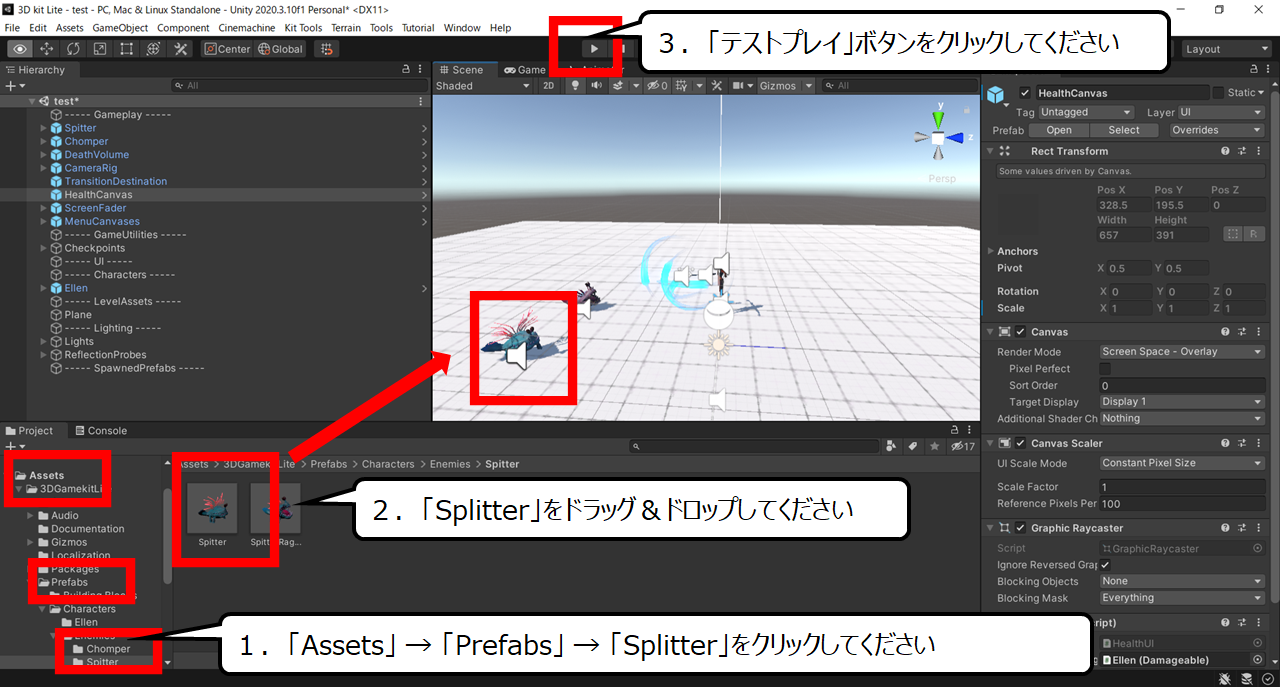The image size is (1280, 687).
Task: Open the Layer dropdown showing UI
Action: [1221, 112]
